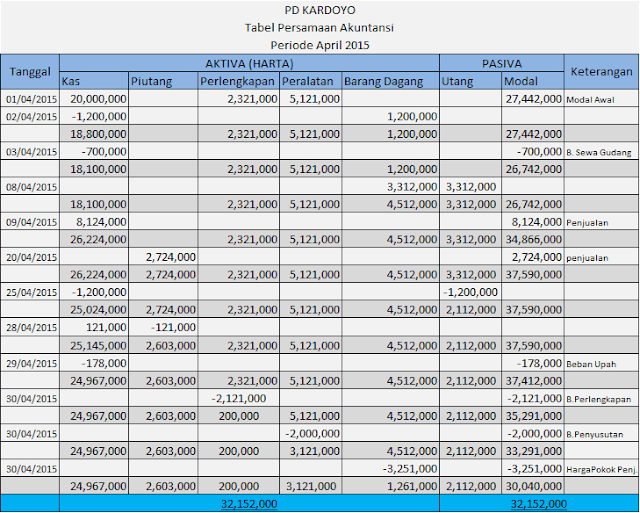
Task: Select the Keterangan column header
Action: 601,72
